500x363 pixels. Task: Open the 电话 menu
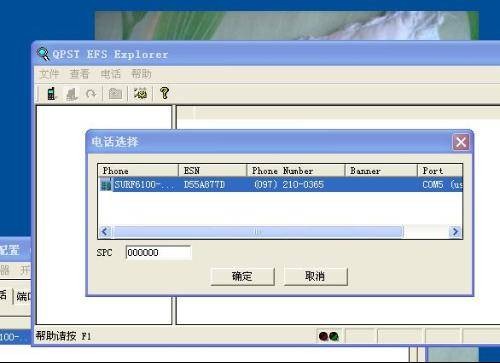click(x=110, y=74)
